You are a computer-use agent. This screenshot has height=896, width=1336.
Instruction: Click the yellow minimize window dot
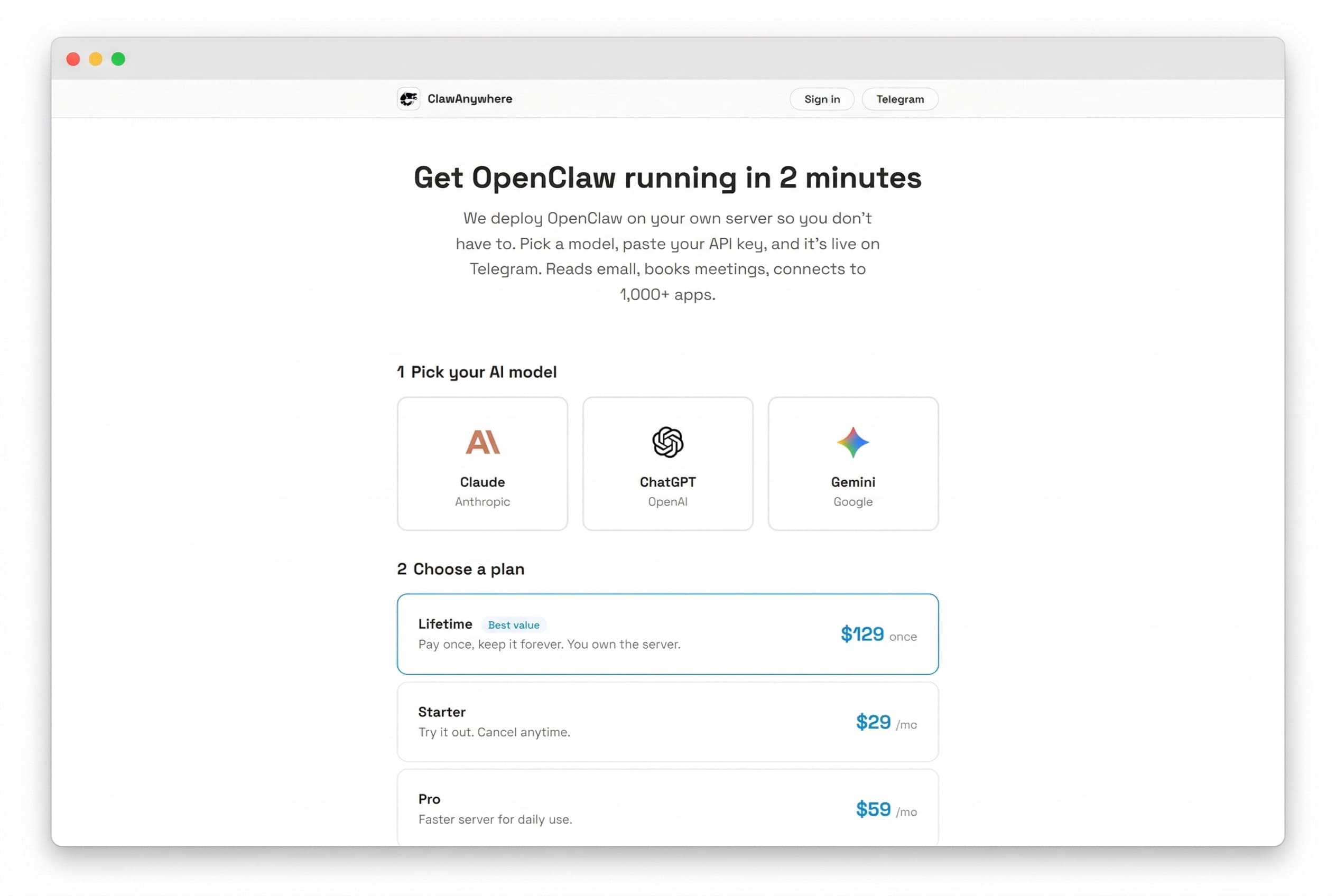tap(96, 59)
